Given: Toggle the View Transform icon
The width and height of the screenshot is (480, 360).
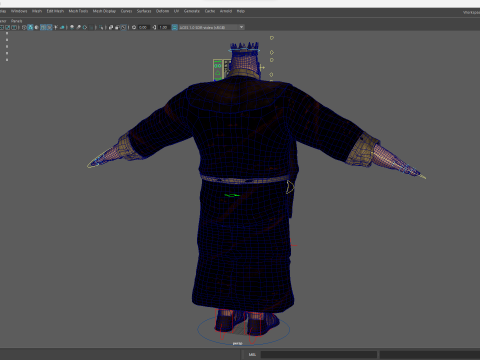Looking at the screenshot, I should (x=174, y=27).
